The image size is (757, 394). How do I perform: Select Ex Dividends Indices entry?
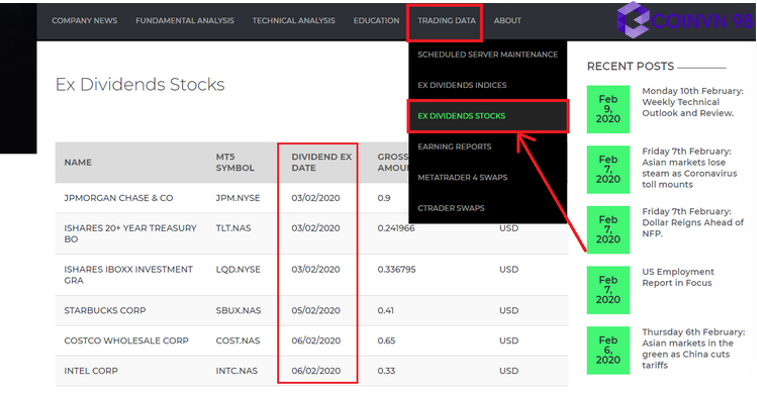(x=462, y=85)
